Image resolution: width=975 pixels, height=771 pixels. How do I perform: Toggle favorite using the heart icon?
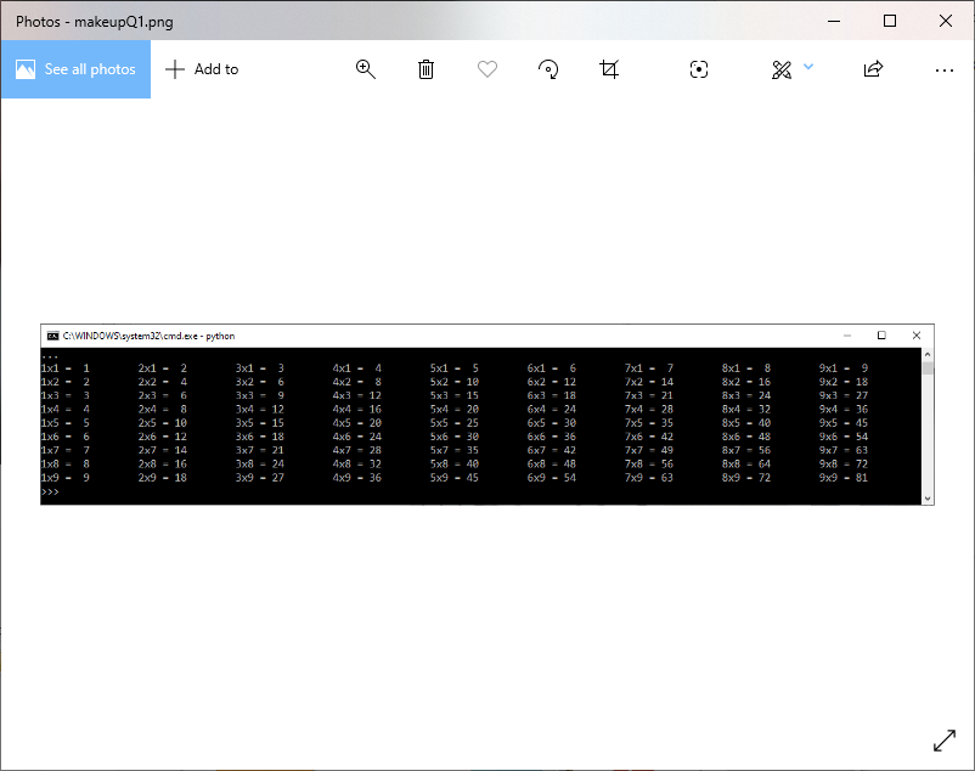click(487, 69)
